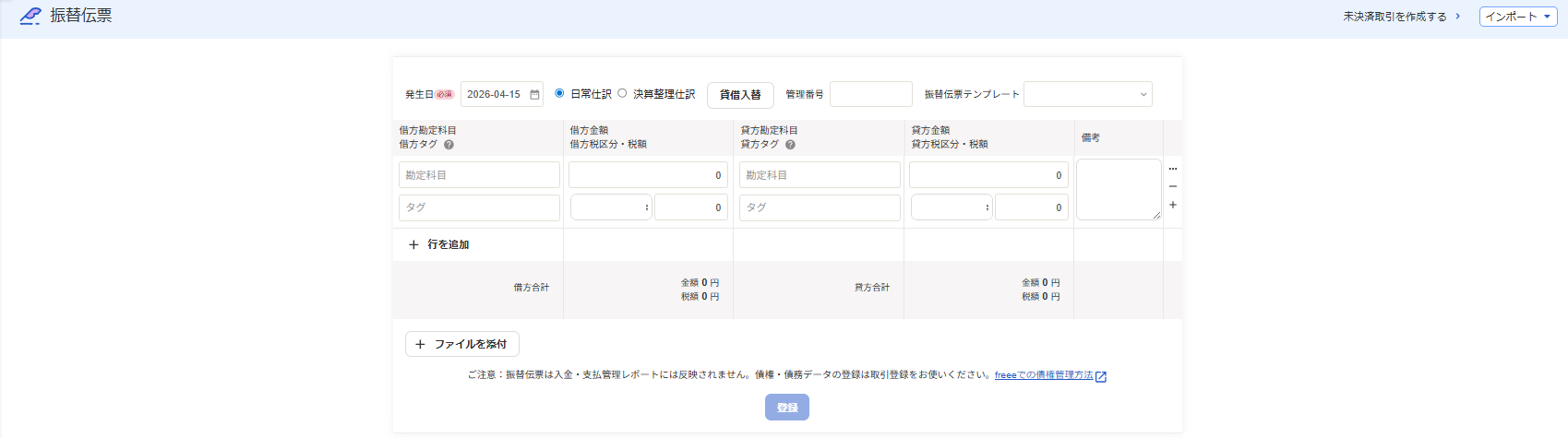The width and height of the screenshot is (1568, 438).
Task: Focus the 借方 タグ field
Action: [479, 207]
